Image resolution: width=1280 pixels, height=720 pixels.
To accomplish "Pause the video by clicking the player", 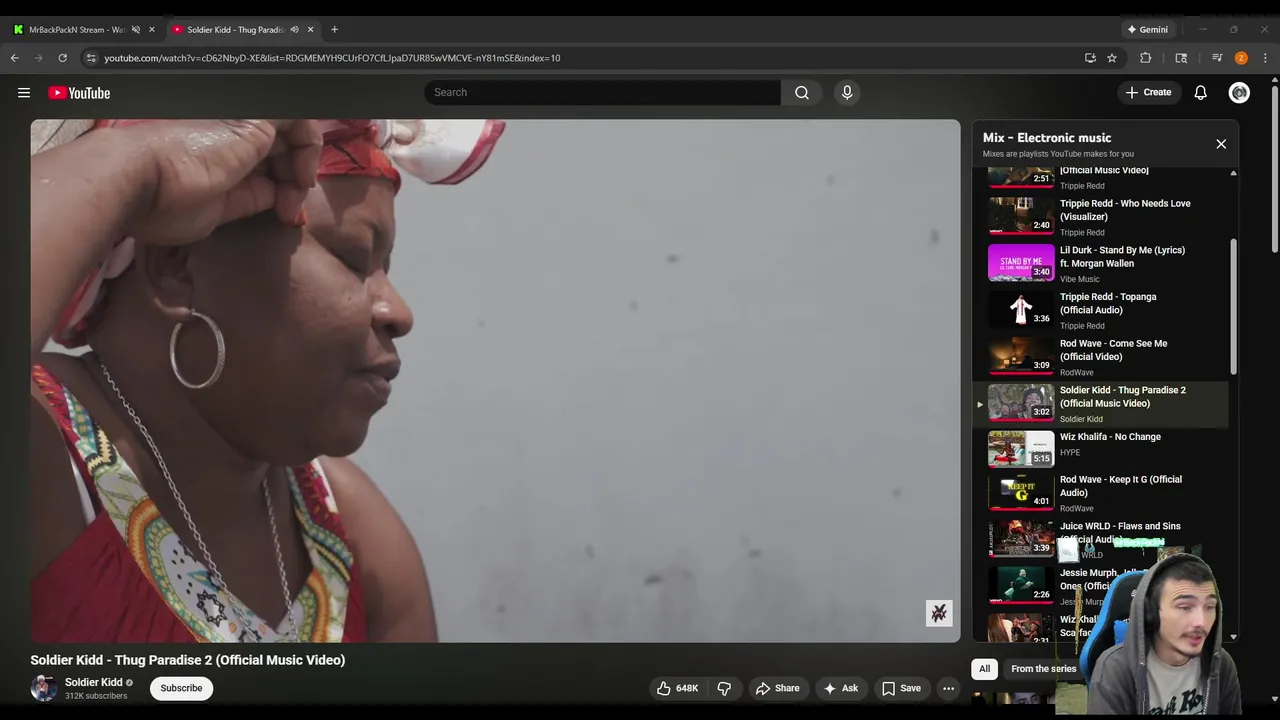I will pos(495,380).
